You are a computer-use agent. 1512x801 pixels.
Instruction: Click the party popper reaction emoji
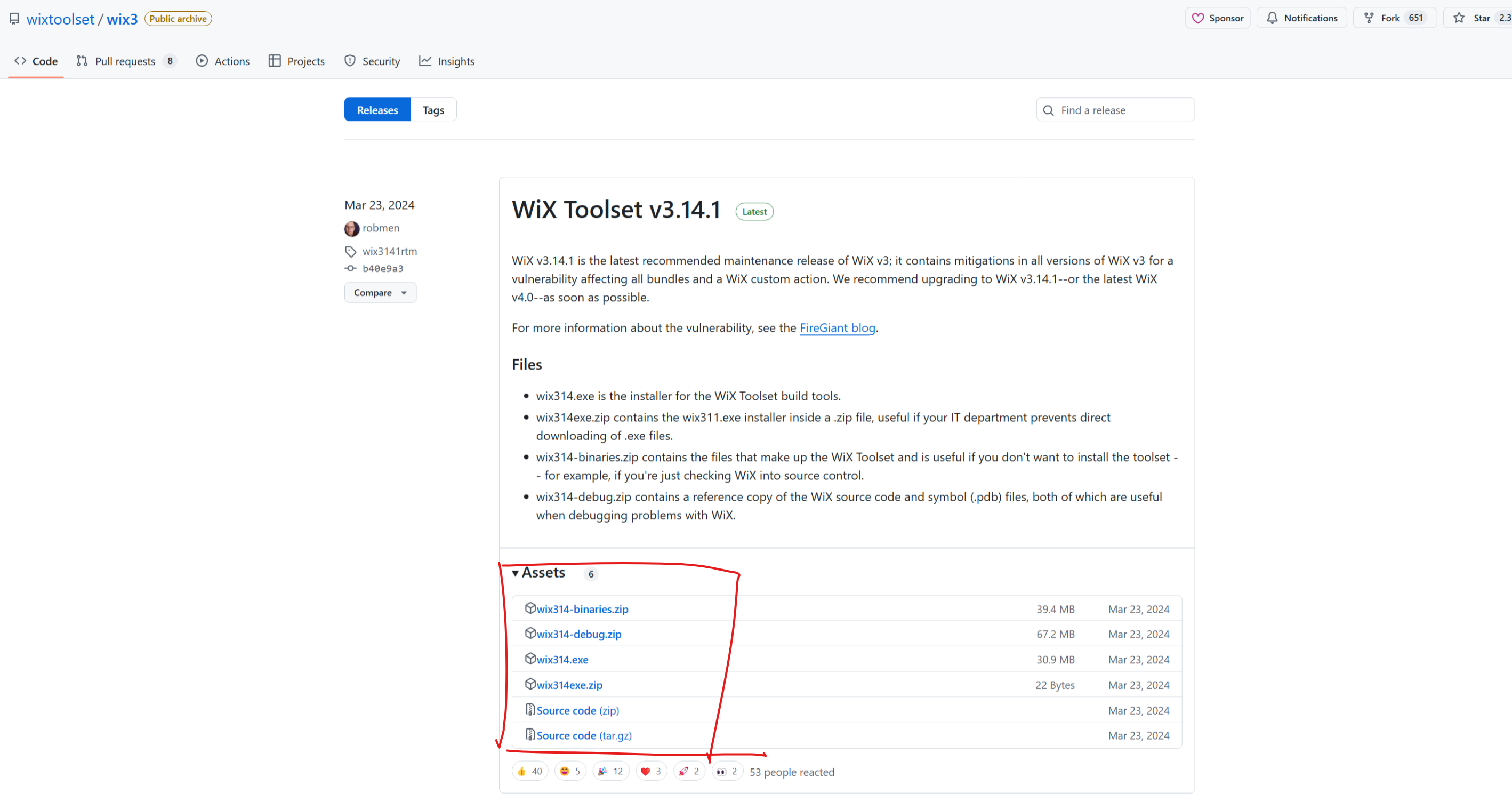coord(603,772)
